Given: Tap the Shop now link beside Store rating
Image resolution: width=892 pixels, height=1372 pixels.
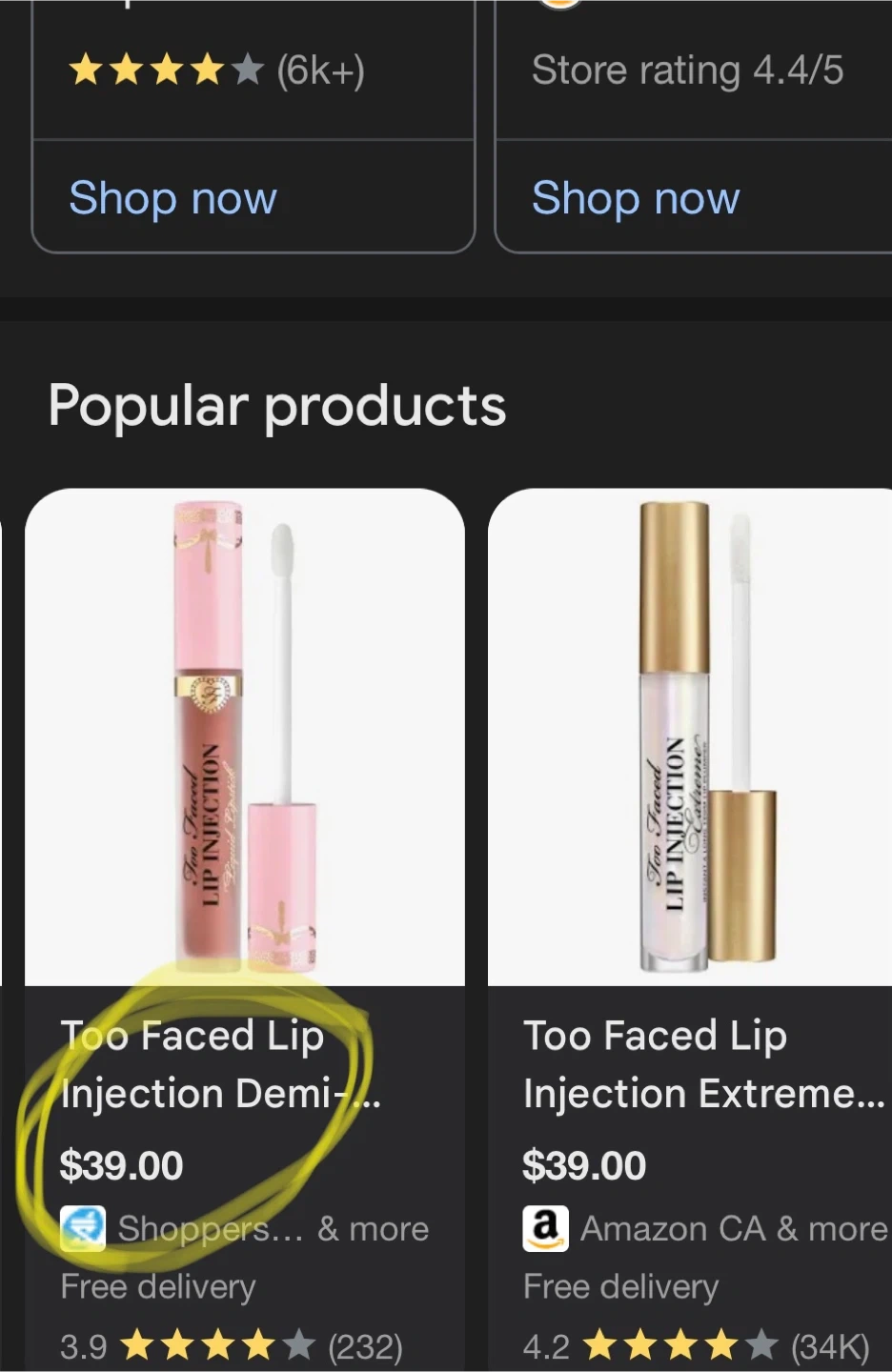Looking at the screenshot, I should tap(636, 198).
